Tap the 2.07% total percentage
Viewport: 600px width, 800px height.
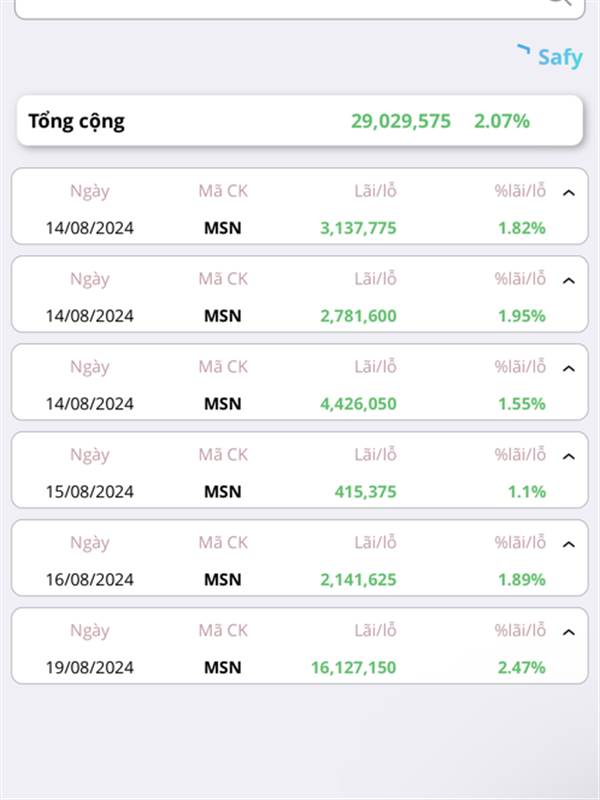click(502, 121)
